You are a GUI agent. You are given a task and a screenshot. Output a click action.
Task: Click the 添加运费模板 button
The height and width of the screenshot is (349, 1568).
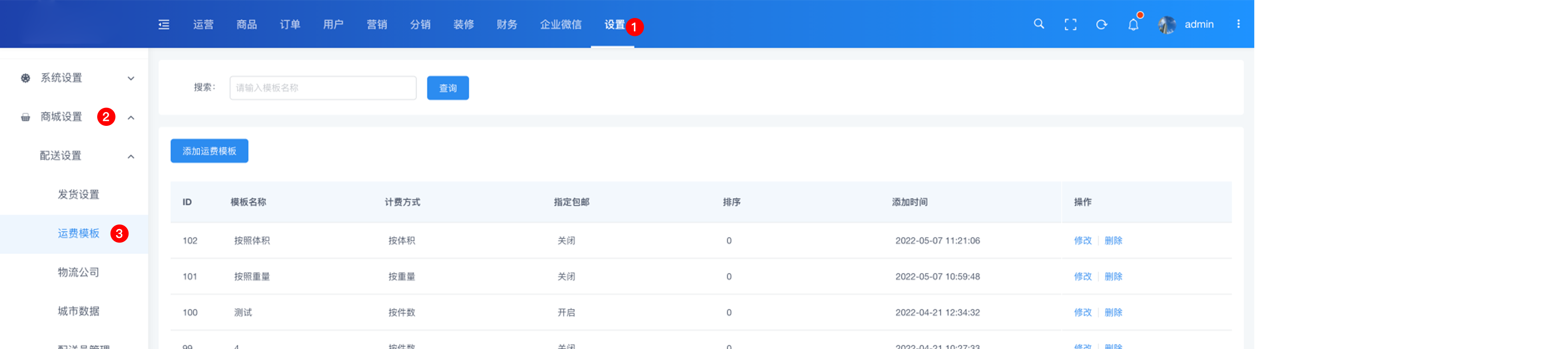(x=210, y=151)
